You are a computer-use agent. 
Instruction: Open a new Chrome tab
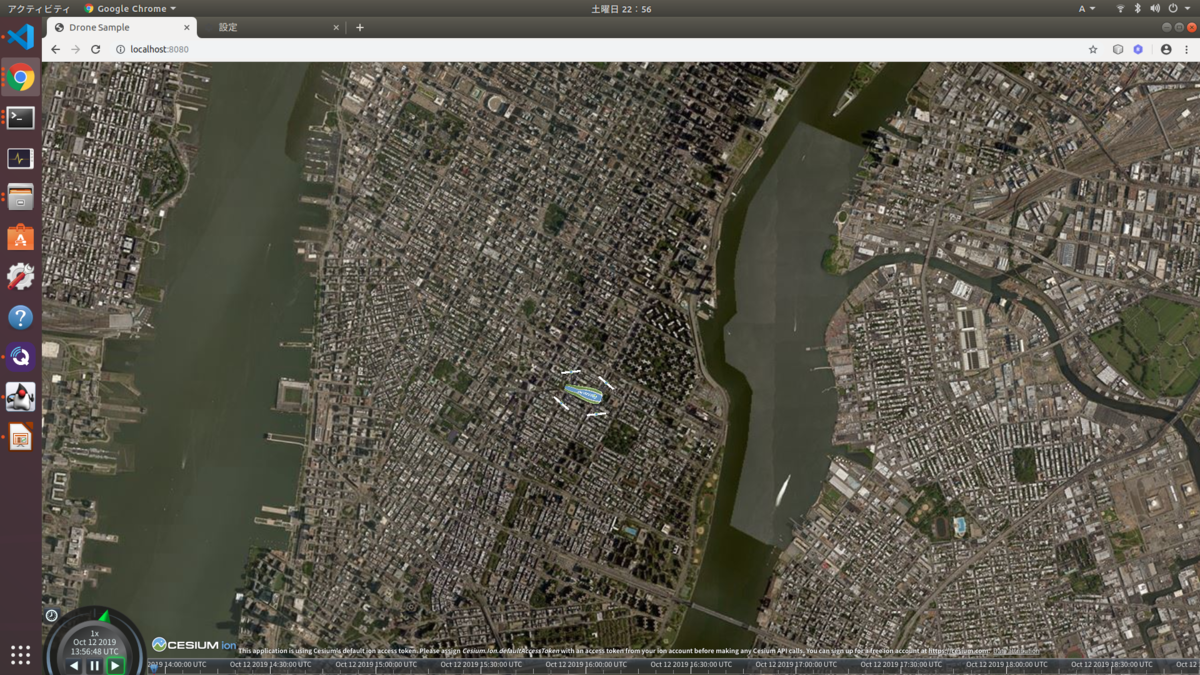coord(360,28)
